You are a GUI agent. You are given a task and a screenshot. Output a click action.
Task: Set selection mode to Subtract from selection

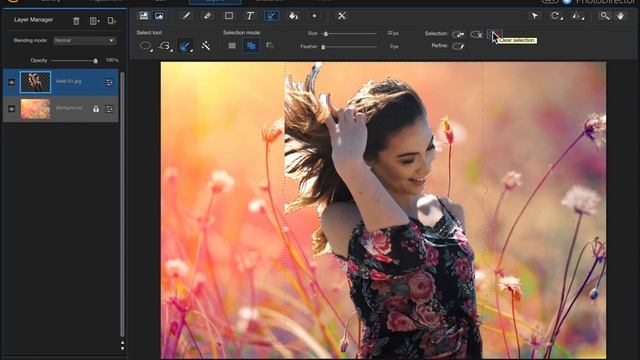point(270,46)
